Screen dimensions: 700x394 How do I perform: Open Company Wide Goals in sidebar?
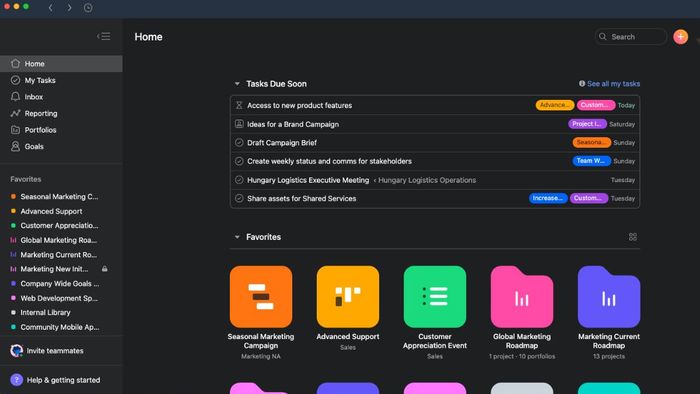[60, 284]
